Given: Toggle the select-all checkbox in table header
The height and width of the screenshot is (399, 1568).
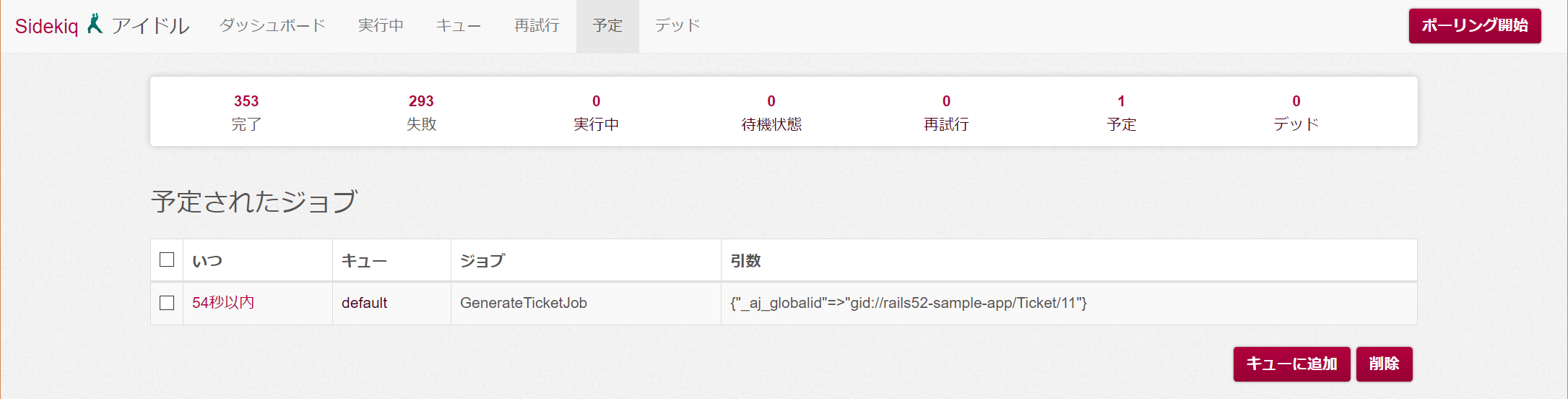Looking at the screenshot, I should pyautogui.click(x=167, y=259).
